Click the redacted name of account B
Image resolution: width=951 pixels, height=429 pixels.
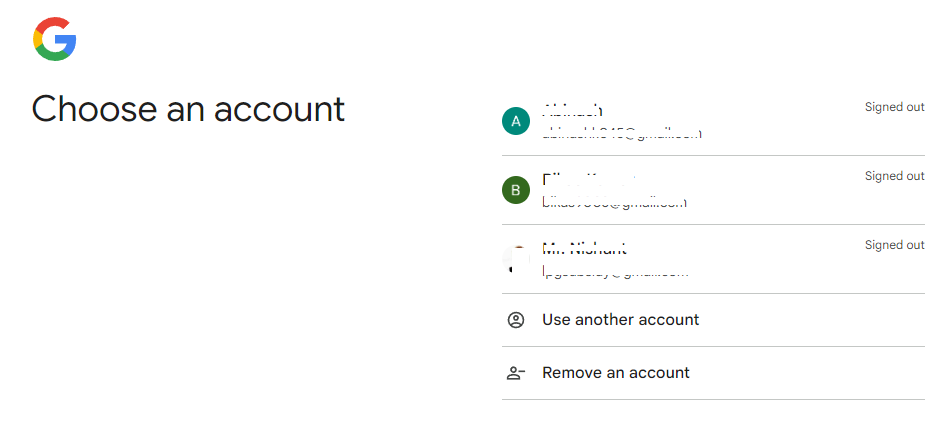(x=588, y=179)
